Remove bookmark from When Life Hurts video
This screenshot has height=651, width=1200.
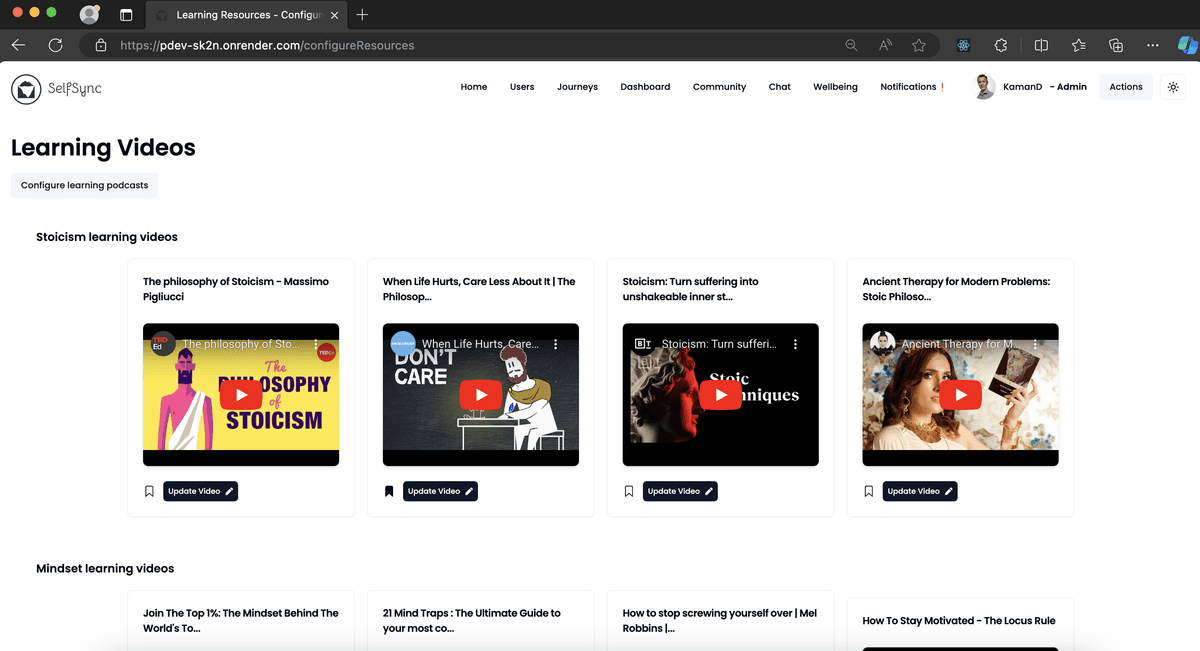(x=389, y=491)
